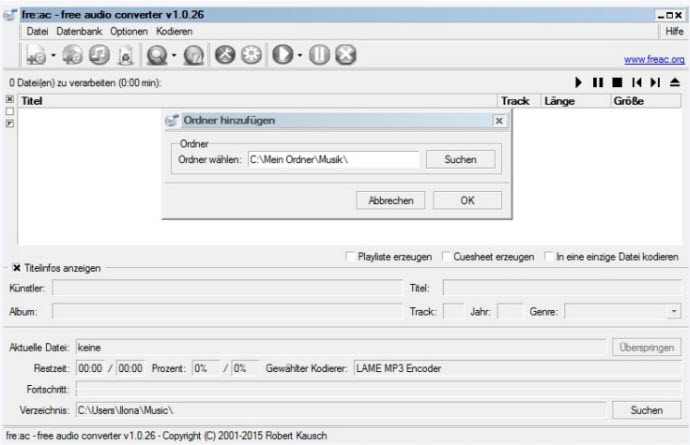Image resolution: width=690 pixels, height=445 pixels.
Task: Sort joblist by Titel column header
Action: [x=257, y=101]
